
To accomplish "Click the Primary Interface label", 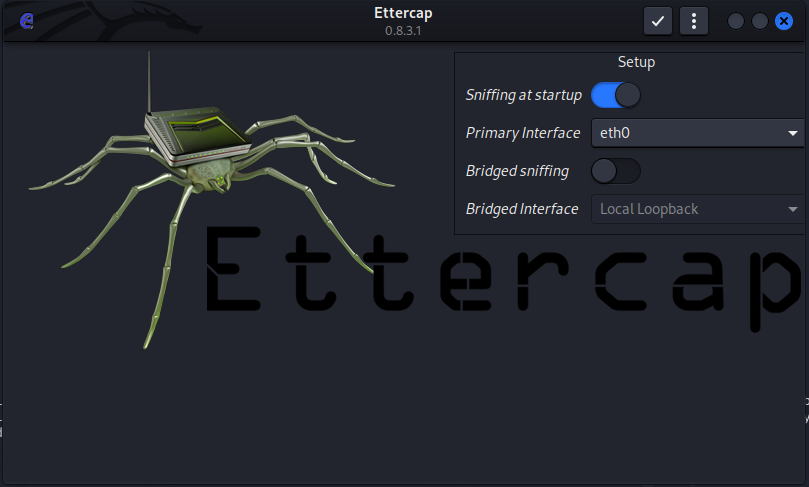I will click(x=522, y=133).
